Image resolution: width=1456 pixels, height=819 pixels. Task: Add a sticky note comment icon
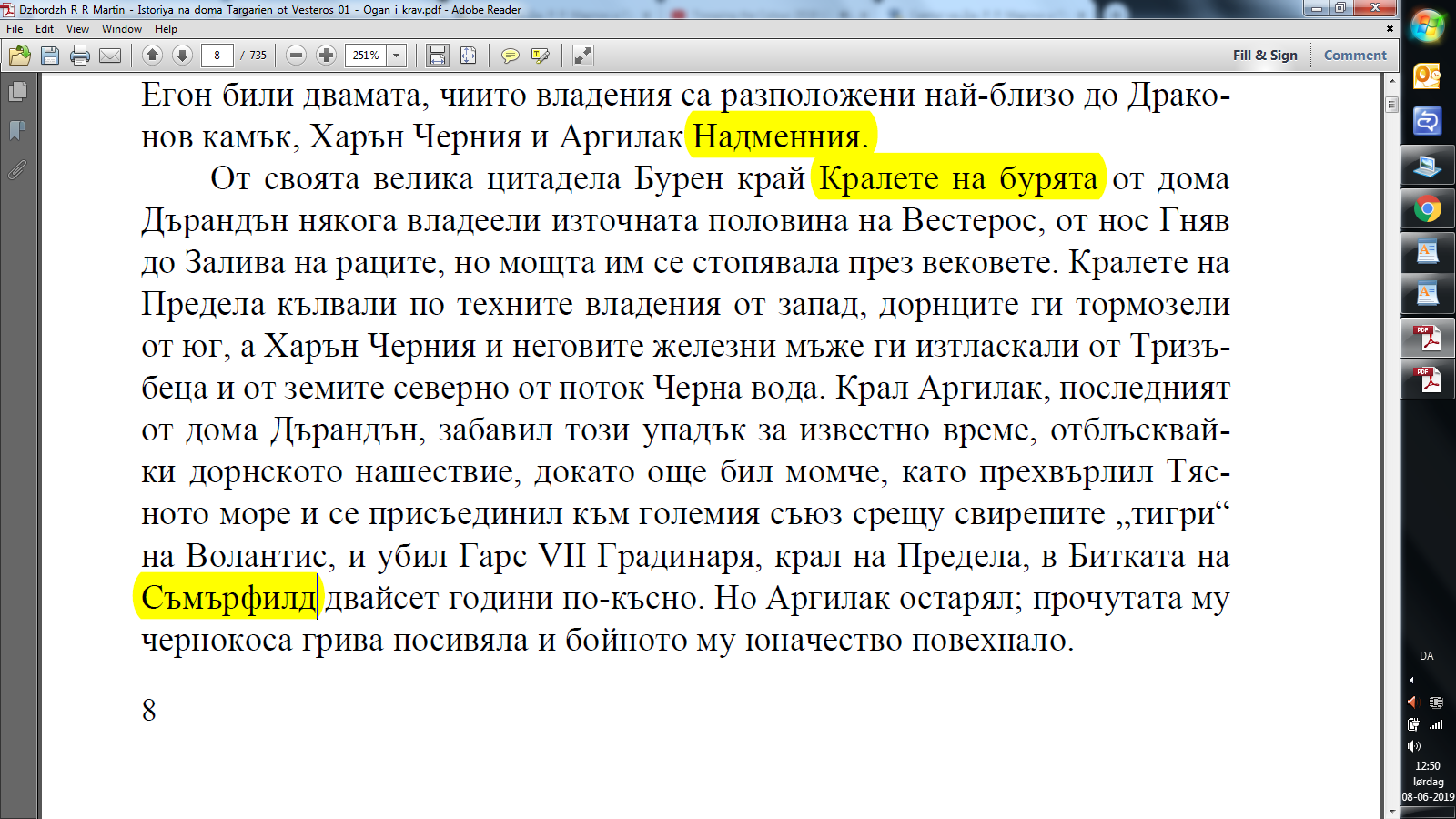510,56
